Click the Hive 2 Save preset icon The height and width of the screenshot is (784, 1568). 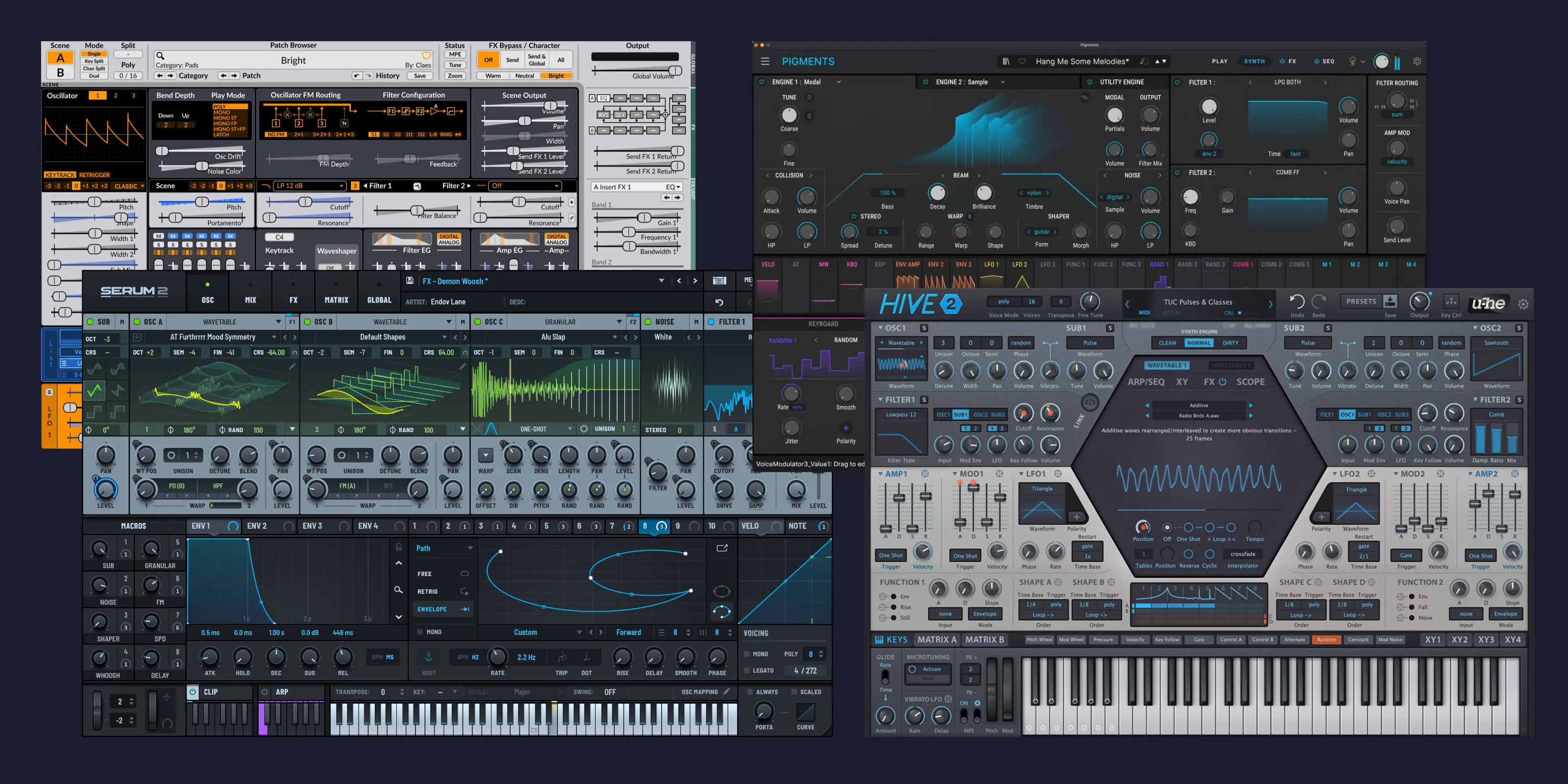tap(1390, 301)
